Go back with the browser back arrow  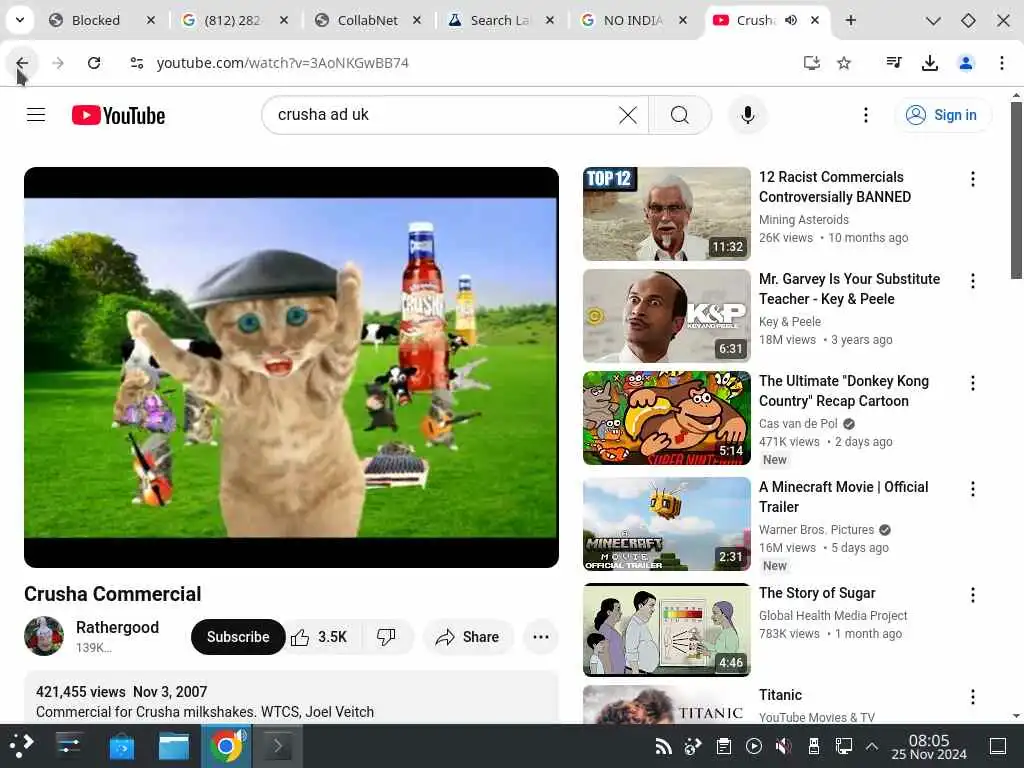tap(22, 63)
